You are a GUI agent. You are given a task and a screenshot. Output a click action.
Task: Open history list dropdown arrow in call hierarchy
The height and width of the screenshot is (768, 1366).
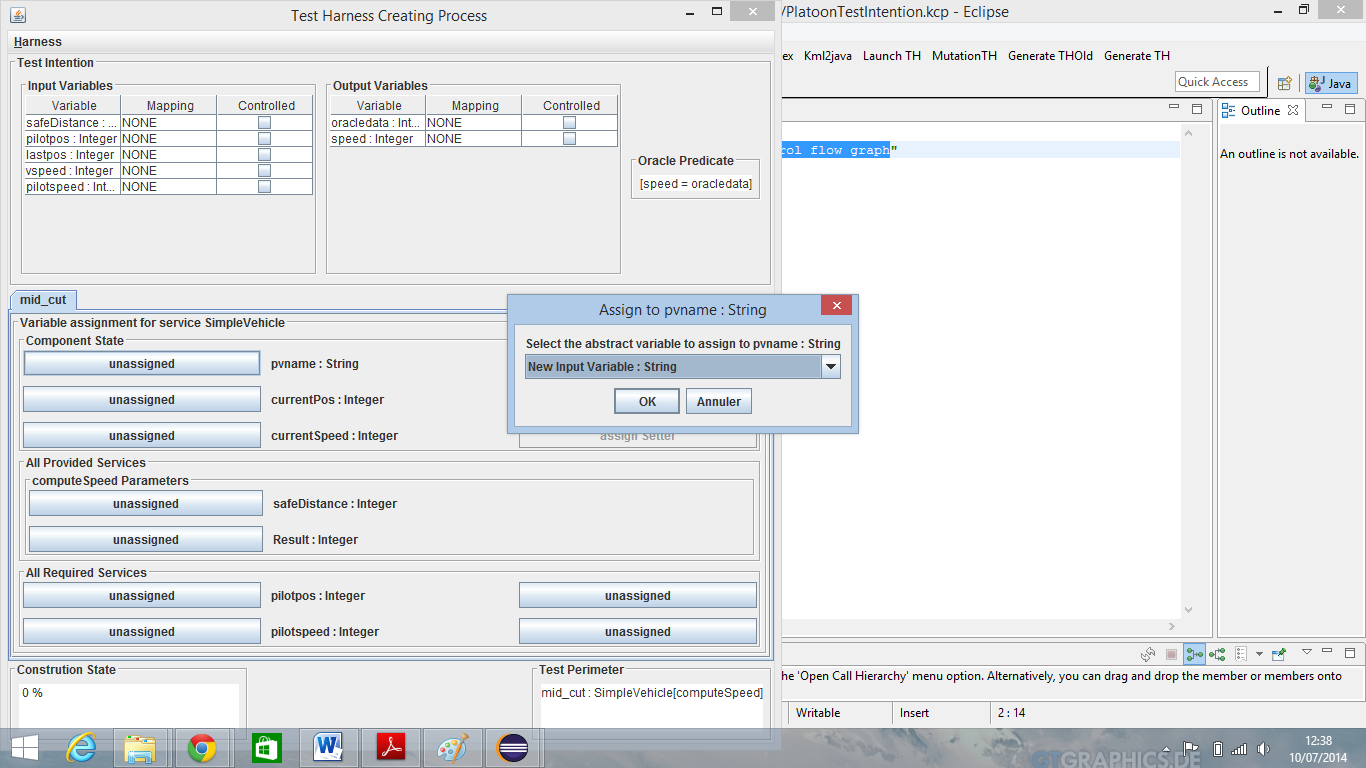[1259, 654]
